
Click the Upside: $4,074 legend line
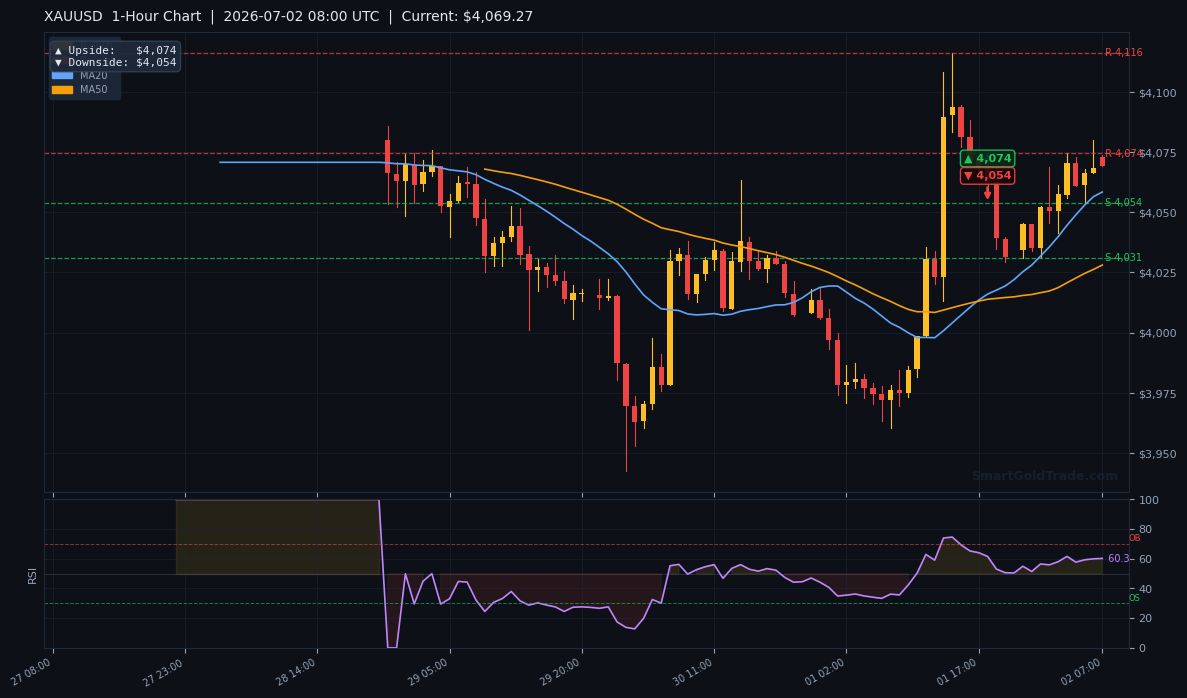[x=115, y=50]
